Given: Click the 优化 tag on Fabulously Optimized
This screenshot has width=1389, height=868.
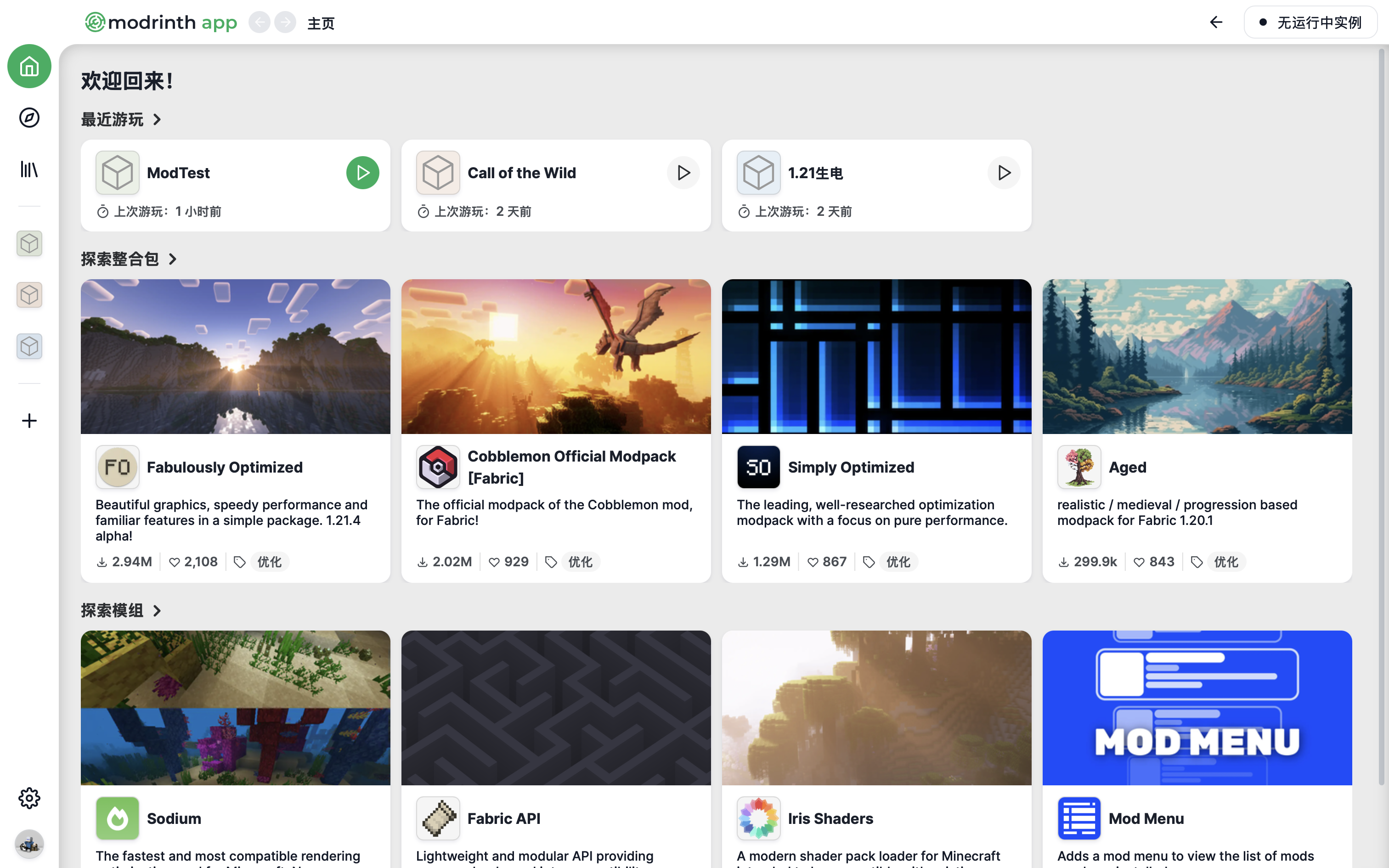Looking at the screenshot, I should (x=269, y=562).
